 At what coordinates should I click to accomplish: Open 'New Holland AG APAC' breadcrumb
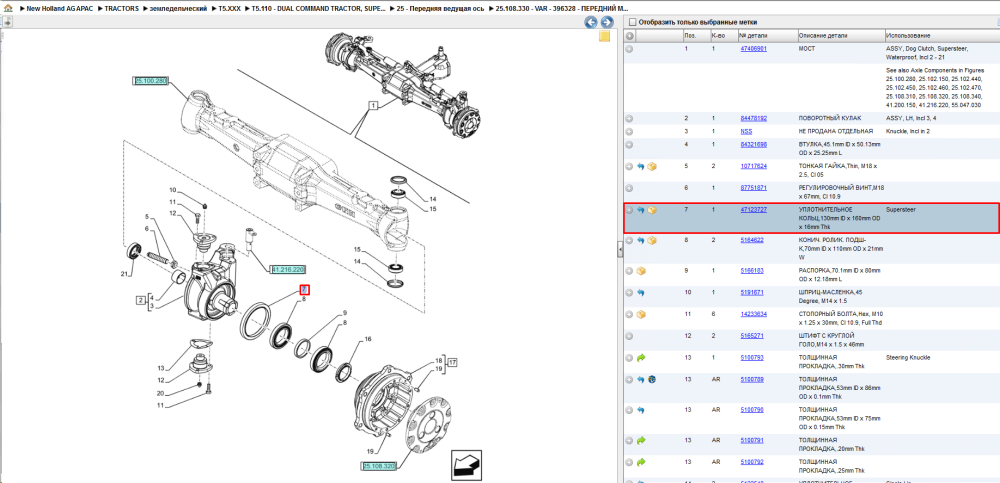tap(61, 9)
